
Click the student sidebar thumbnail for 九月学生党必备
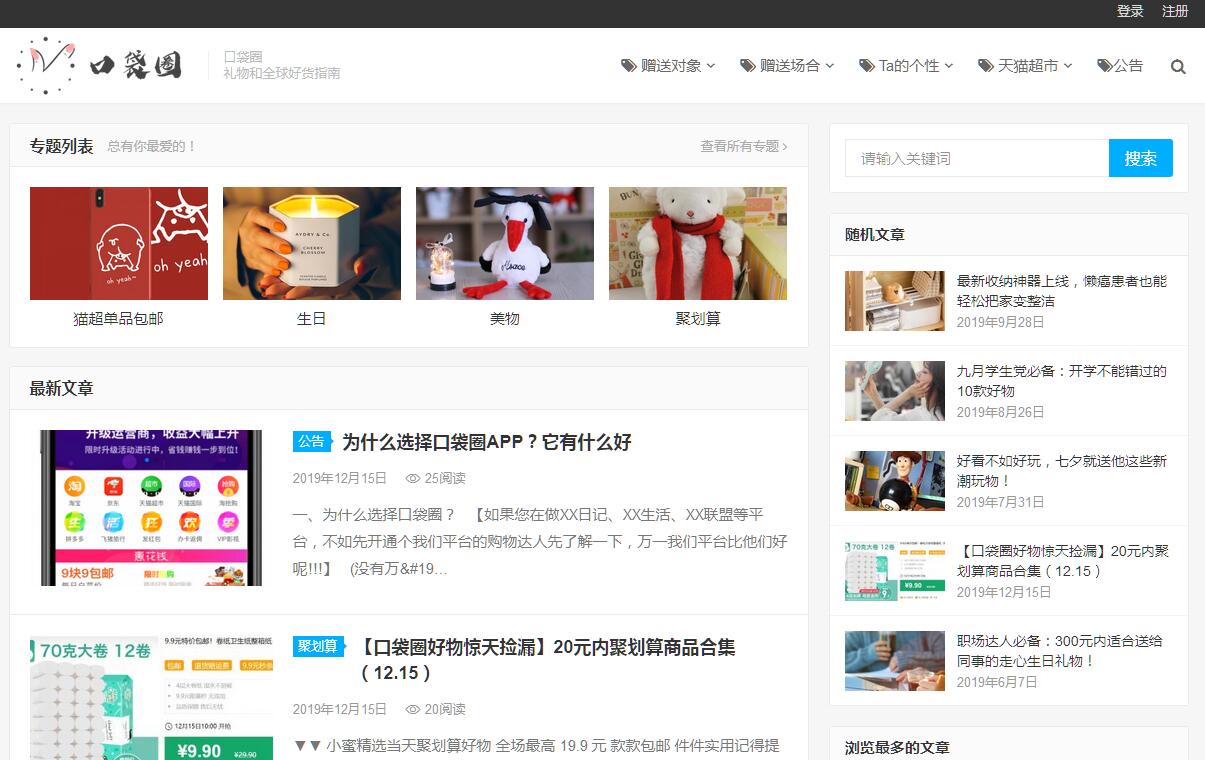895,391
